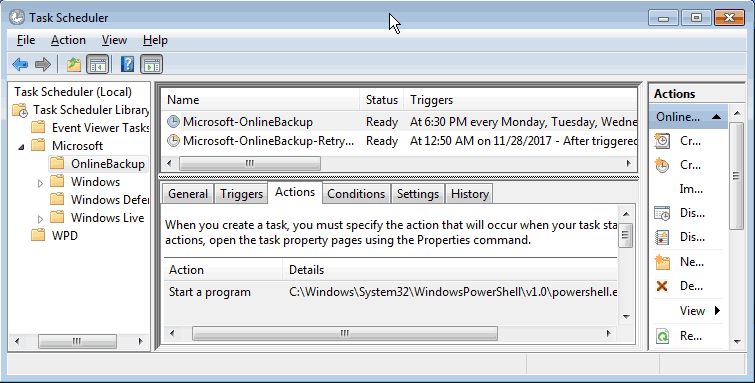This screenshot has width=755, height=383.
Task: Select Task Scheduler (Local) root node
Action: [73, 92]
